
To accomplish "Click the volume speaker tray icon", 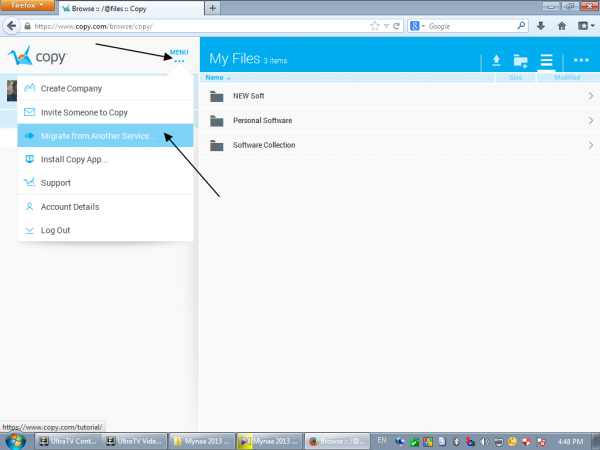I will tap(484, 442).
